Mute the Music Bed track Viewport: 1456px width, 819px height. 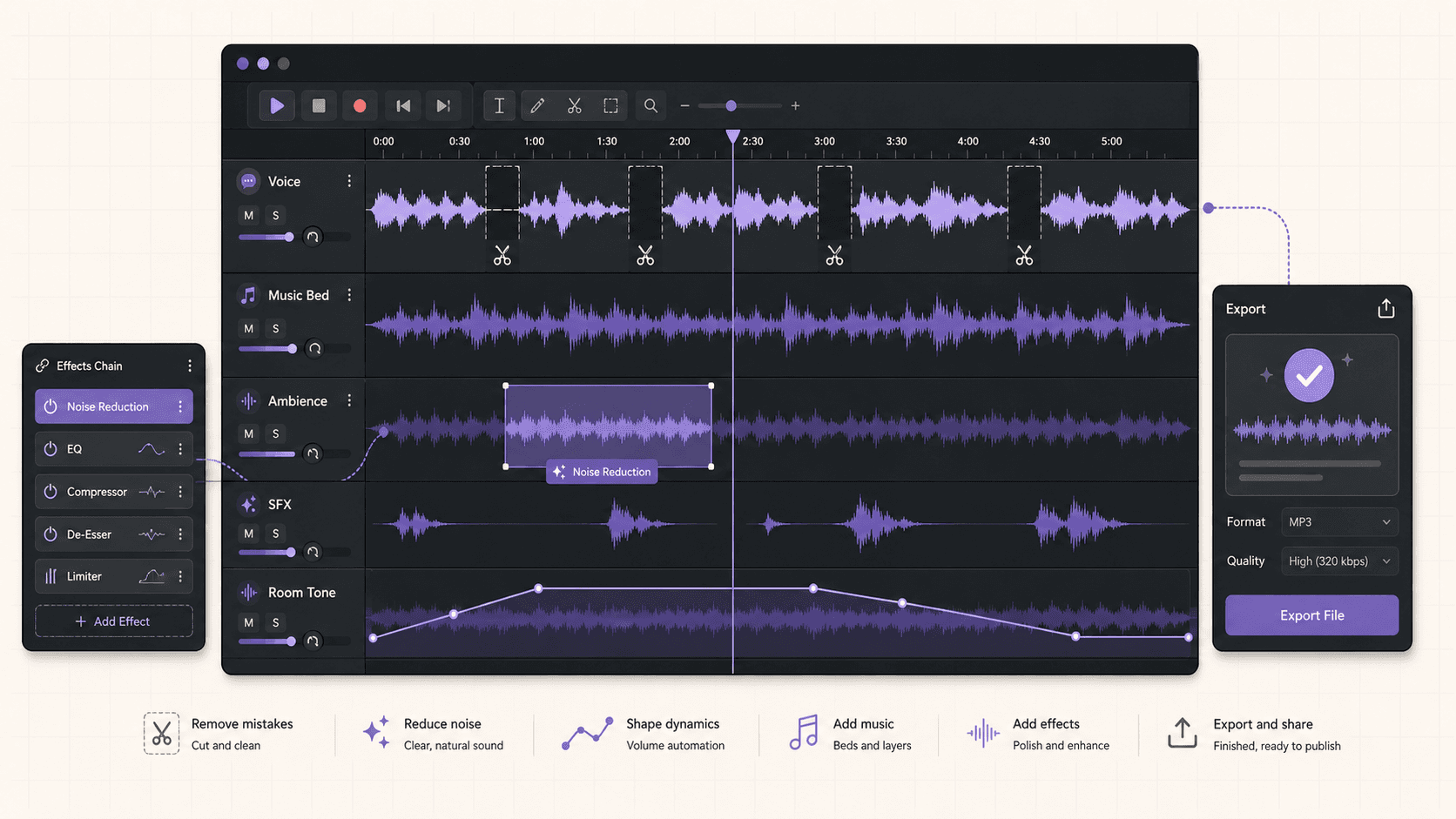pyautogui.click(x=249, y=328)
